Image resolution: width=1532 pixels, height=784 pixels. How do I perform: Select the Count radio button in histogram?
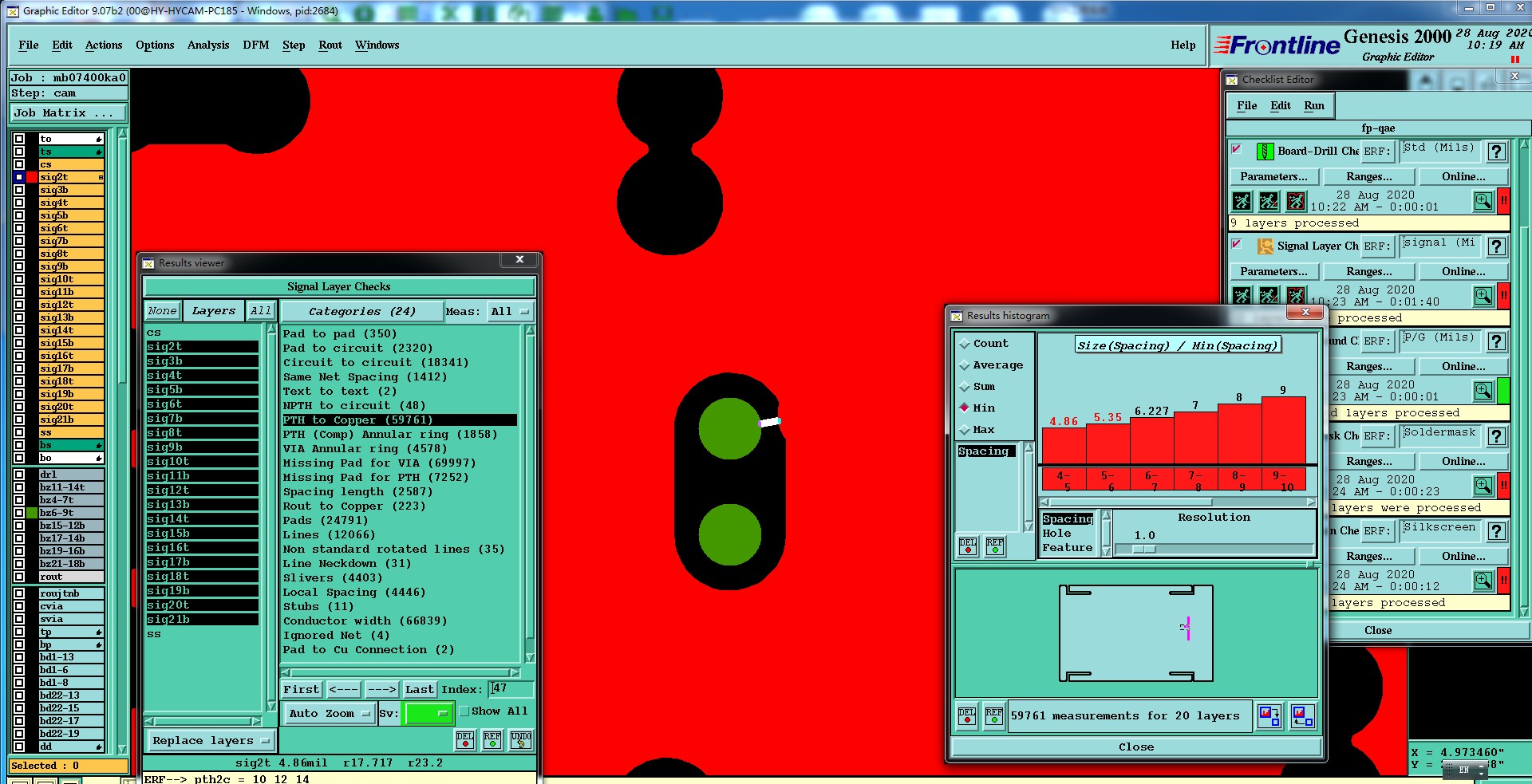[x=965, y=344]
